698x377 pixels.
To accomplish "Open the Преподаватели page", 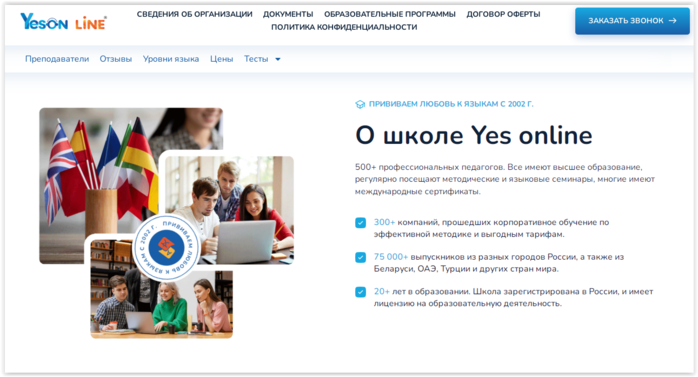I will [57, 59].
